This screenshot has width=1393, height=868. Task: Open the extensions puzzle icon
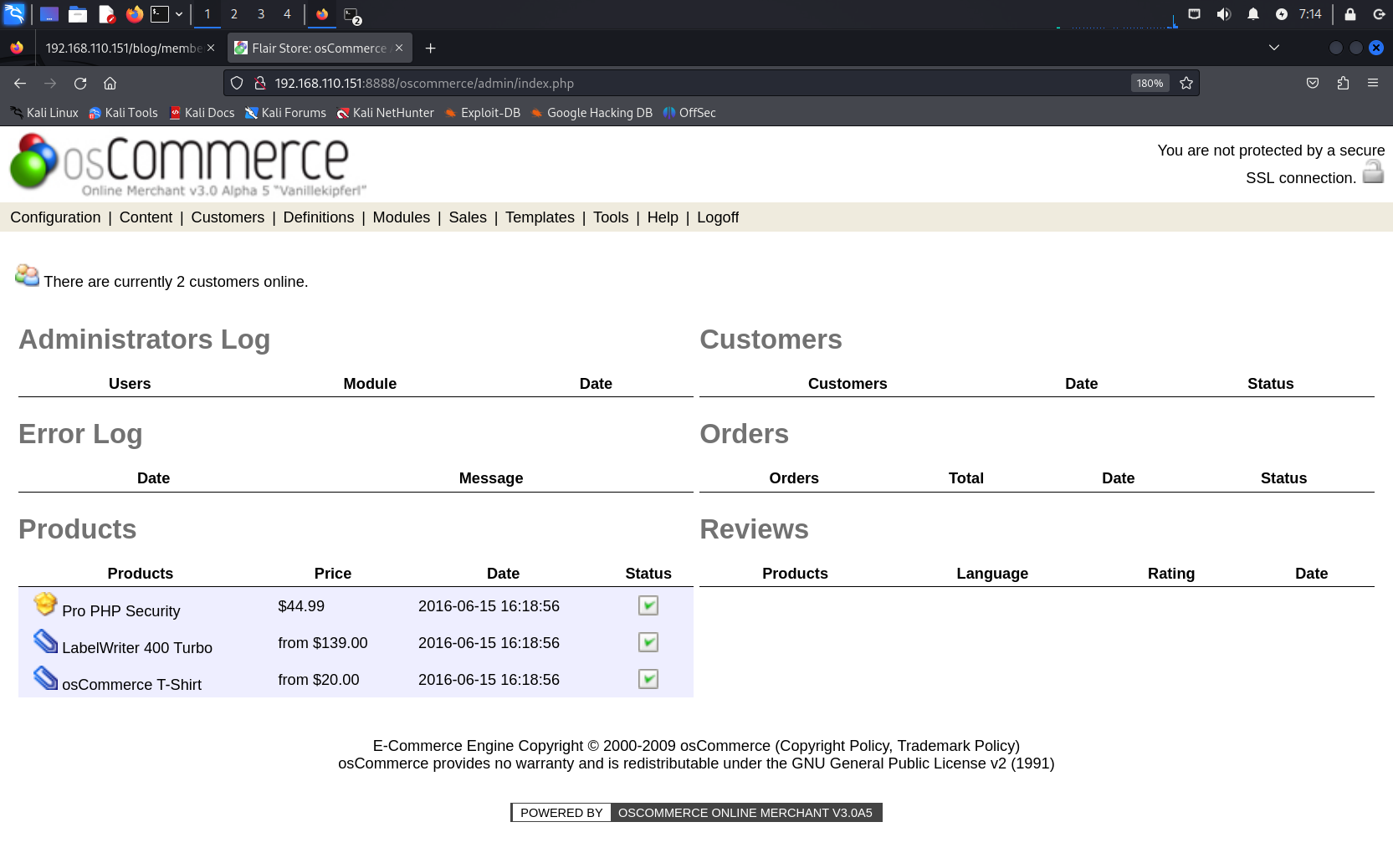1343,84
